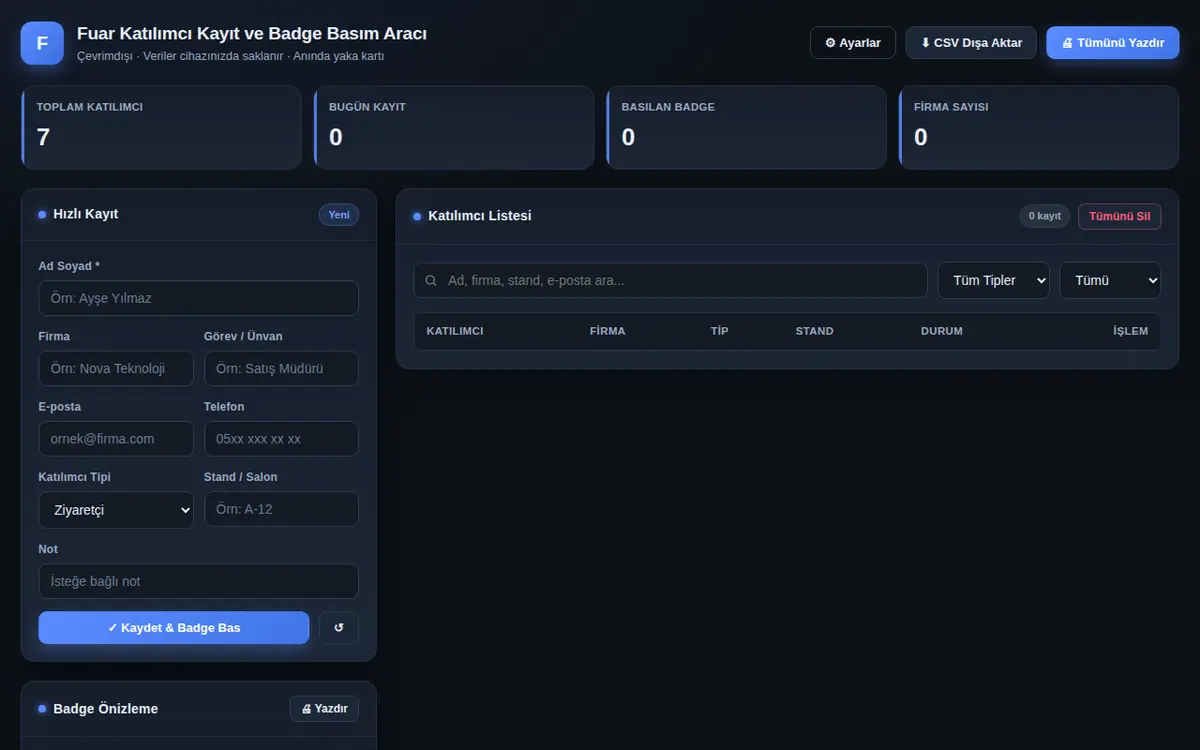The width and height of the screenshot is (1200, 750).
Task: Click Tümünü Yazdır printer button
Action: click(x=1113, y=43)
